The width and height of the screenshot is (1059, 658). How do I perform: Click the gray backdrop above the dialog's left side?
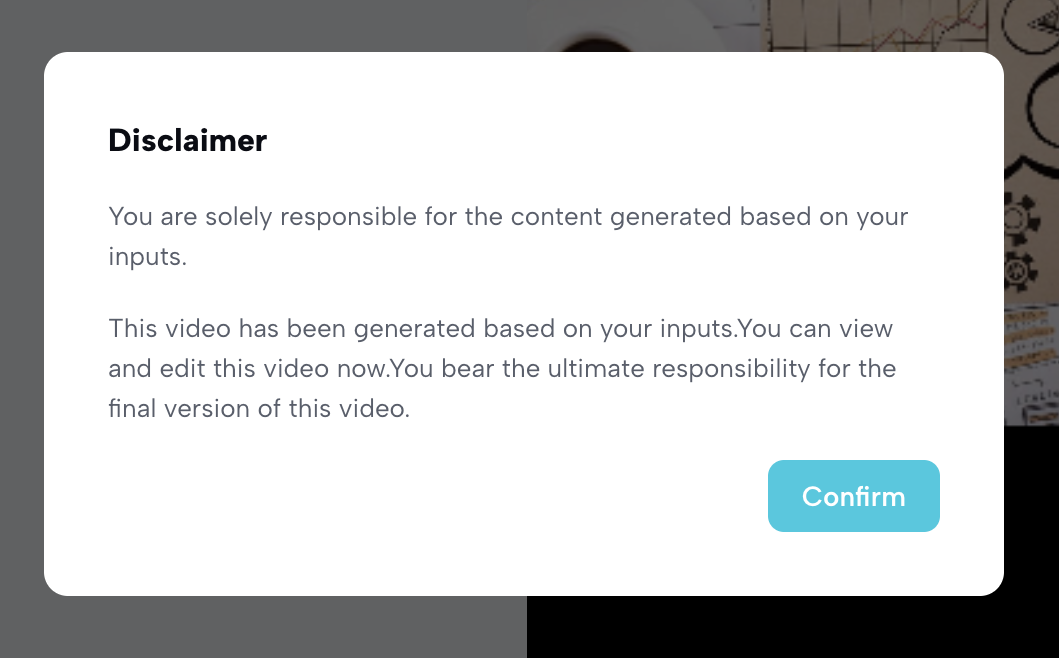click(x=250, y=25)
